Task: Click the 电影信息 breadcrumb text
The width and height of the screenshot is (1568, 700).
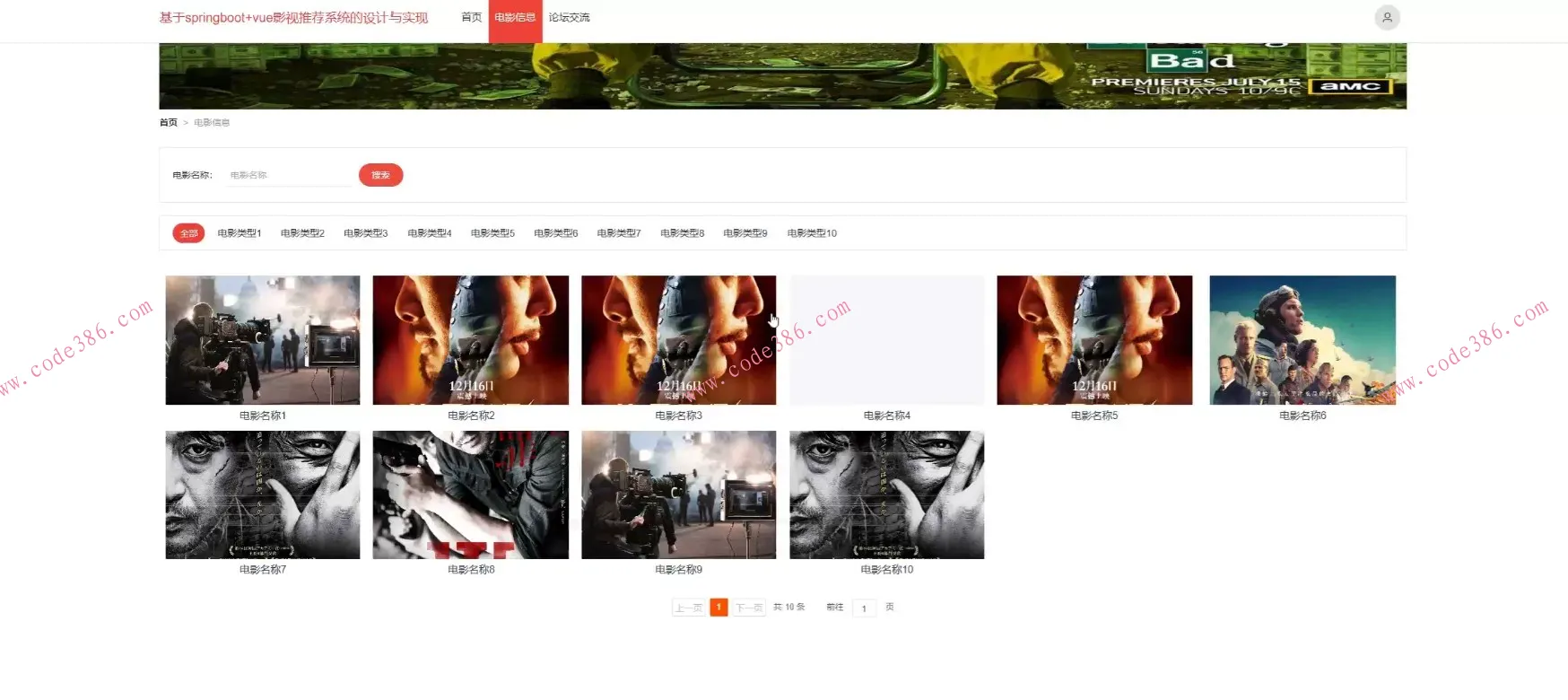Action: tap(212, 122)
